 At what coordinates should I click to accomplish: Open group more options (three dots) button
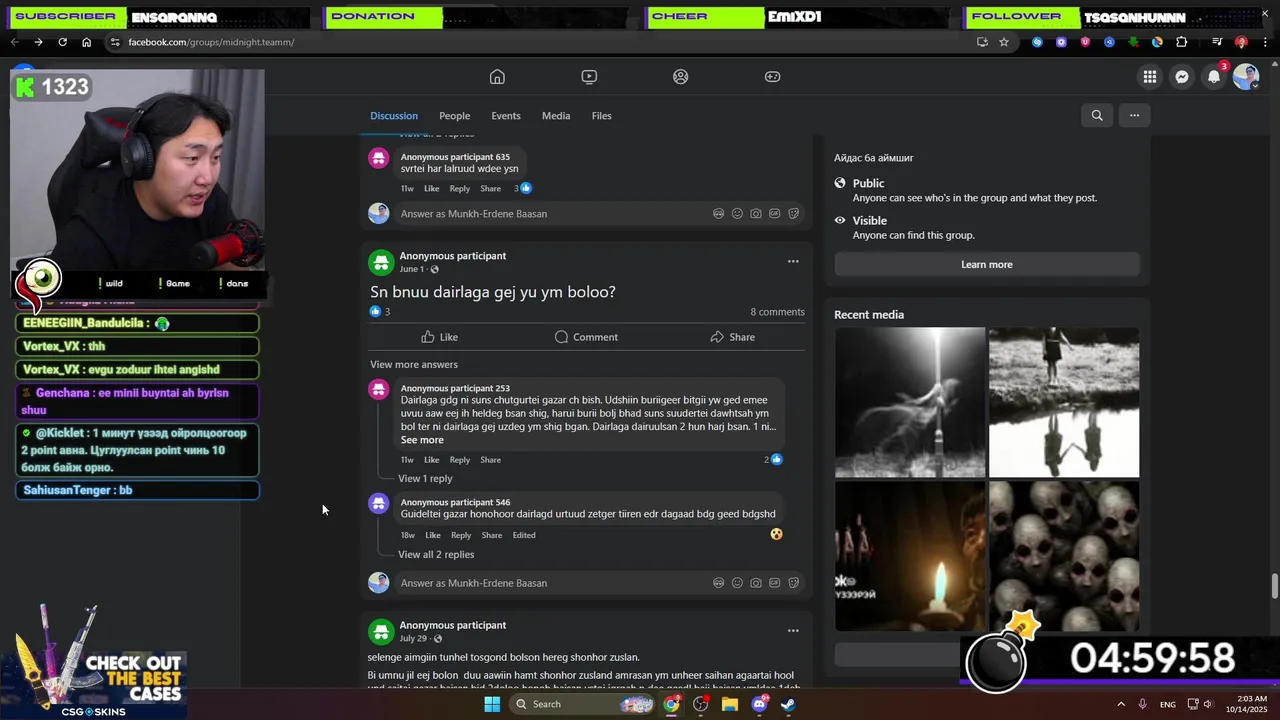click(1134, 115)
